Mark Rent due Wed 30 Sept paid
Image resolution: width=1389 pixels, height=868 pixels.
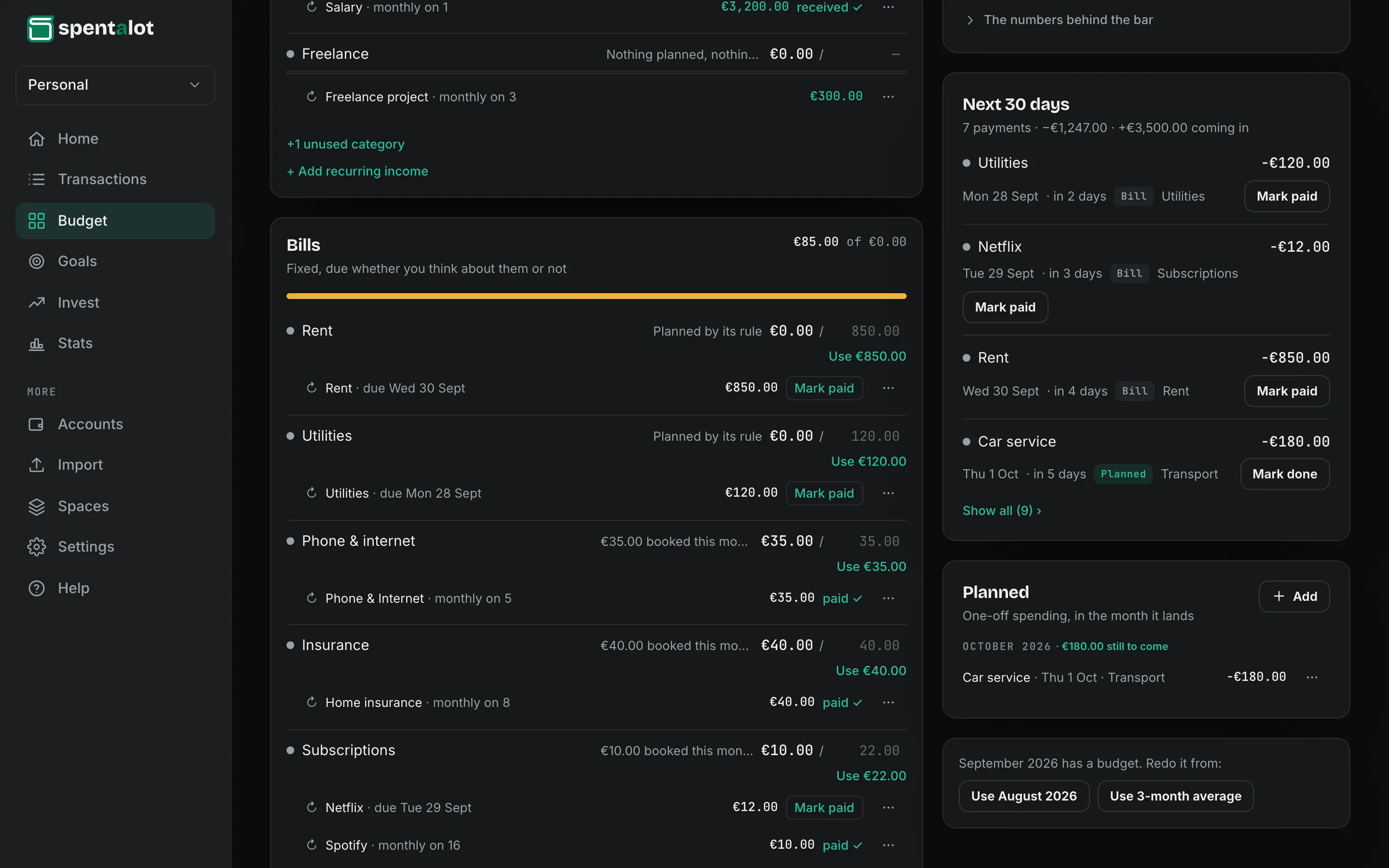pyautogui.click(x=824, y=388)
